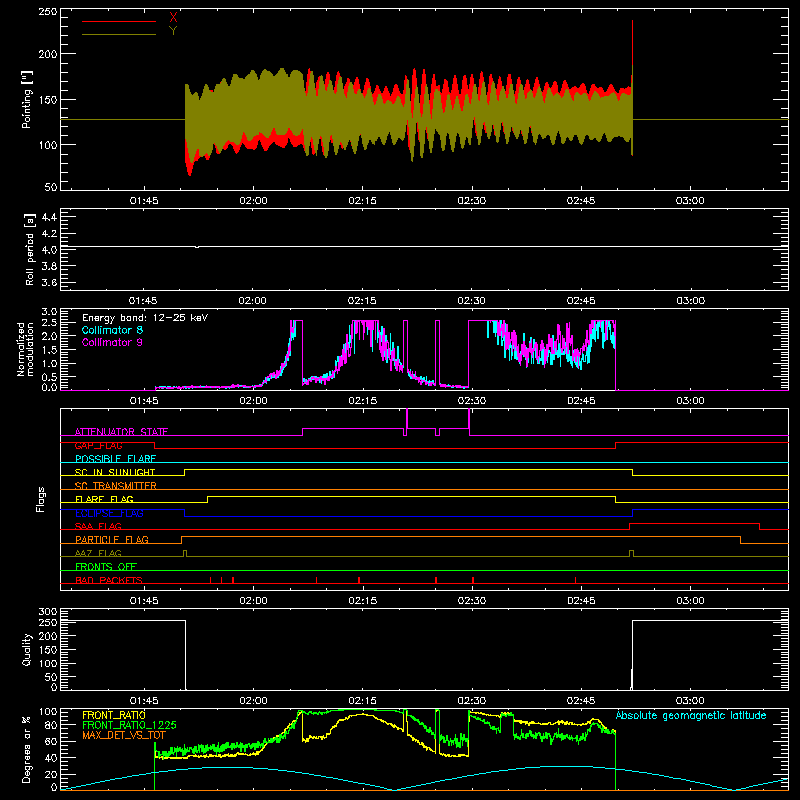Click the magenta Collimator 9 legend entry
The width and height of the screenshot is (800, 800).
pos(112,342)
